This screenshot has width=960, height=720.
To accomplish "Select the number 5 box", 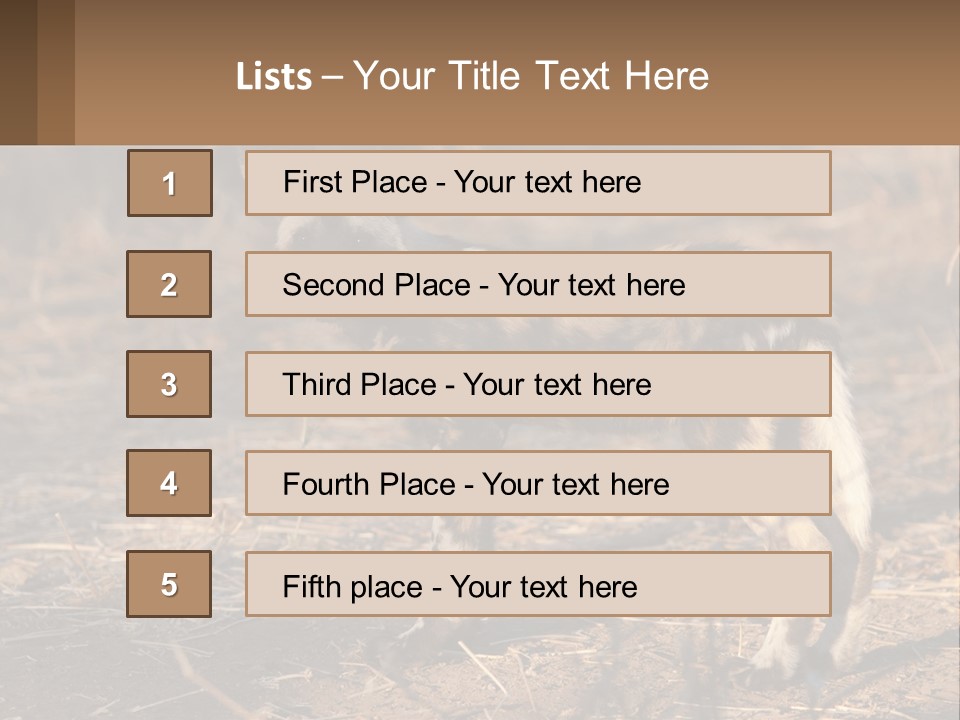I will point(169,584).
